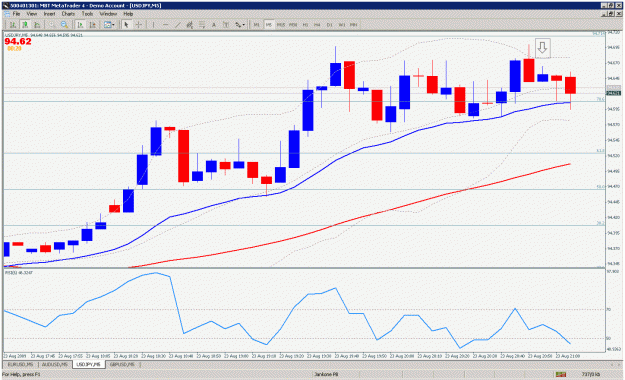Set timeframe to H4
Viewport: 625px width, 380px height.
point(317,25)
